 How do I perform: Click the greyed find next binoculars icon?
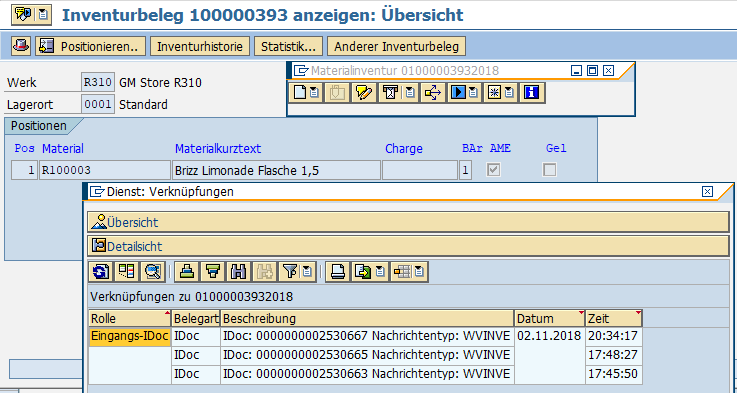265,272
